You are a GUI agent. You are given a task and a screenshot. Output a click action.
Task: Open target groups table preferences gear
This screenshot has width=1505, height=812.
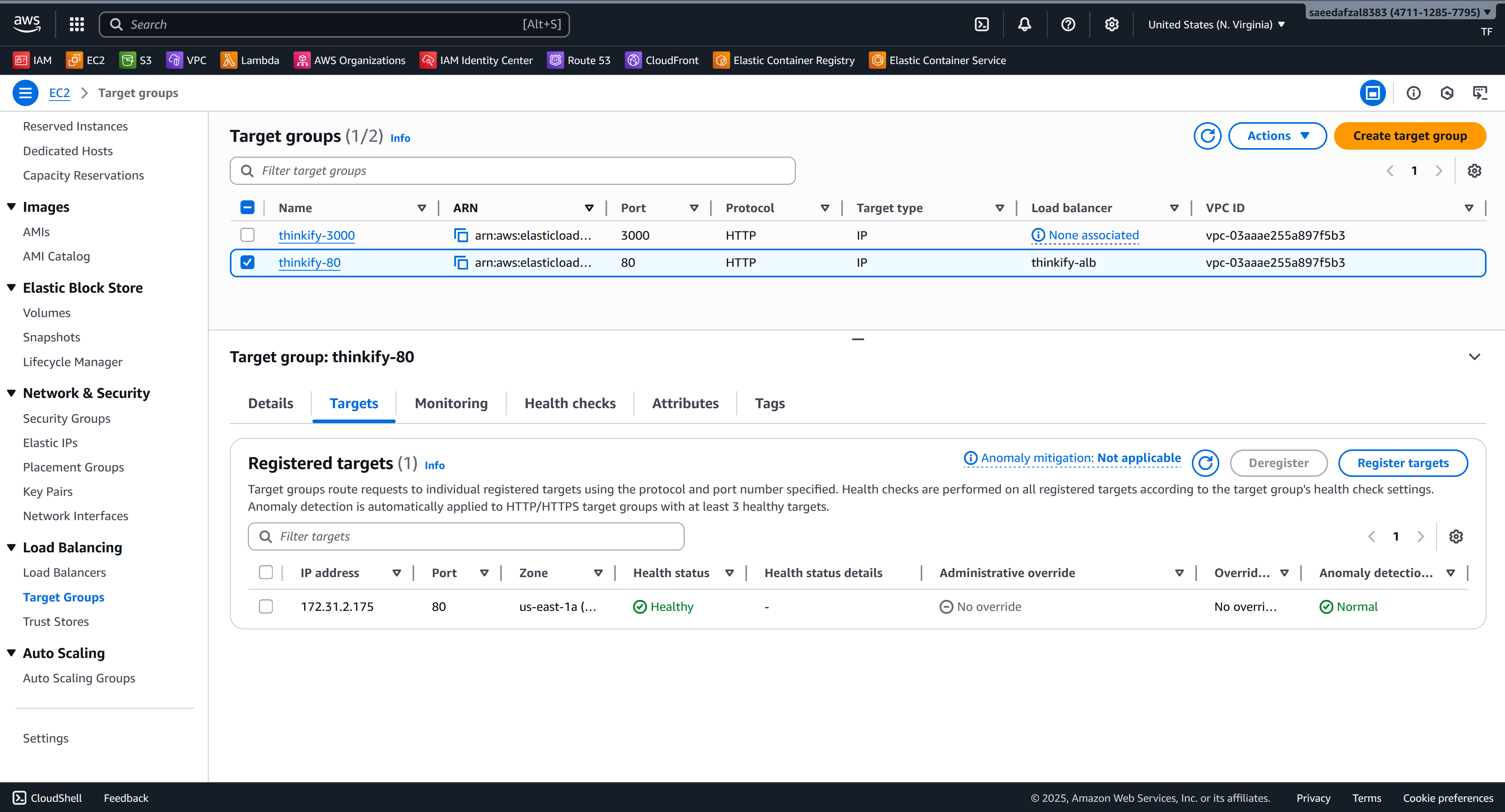pyautogui.click(x=1474, y=170)
